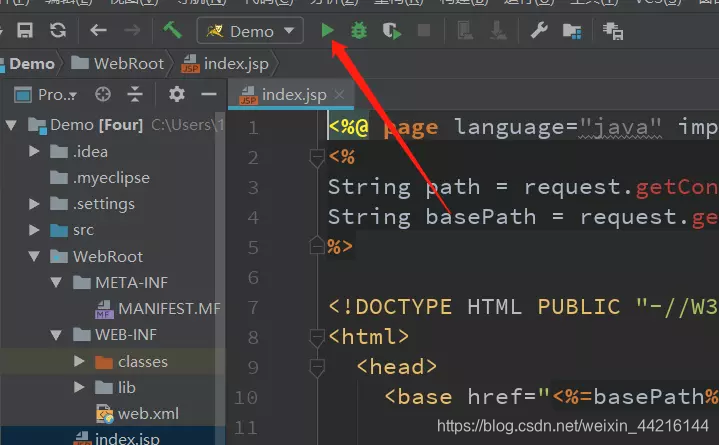The height and width of the screenshot is (445, 719).
Task: Click the src folder icon
Action: tap(59, 230)
